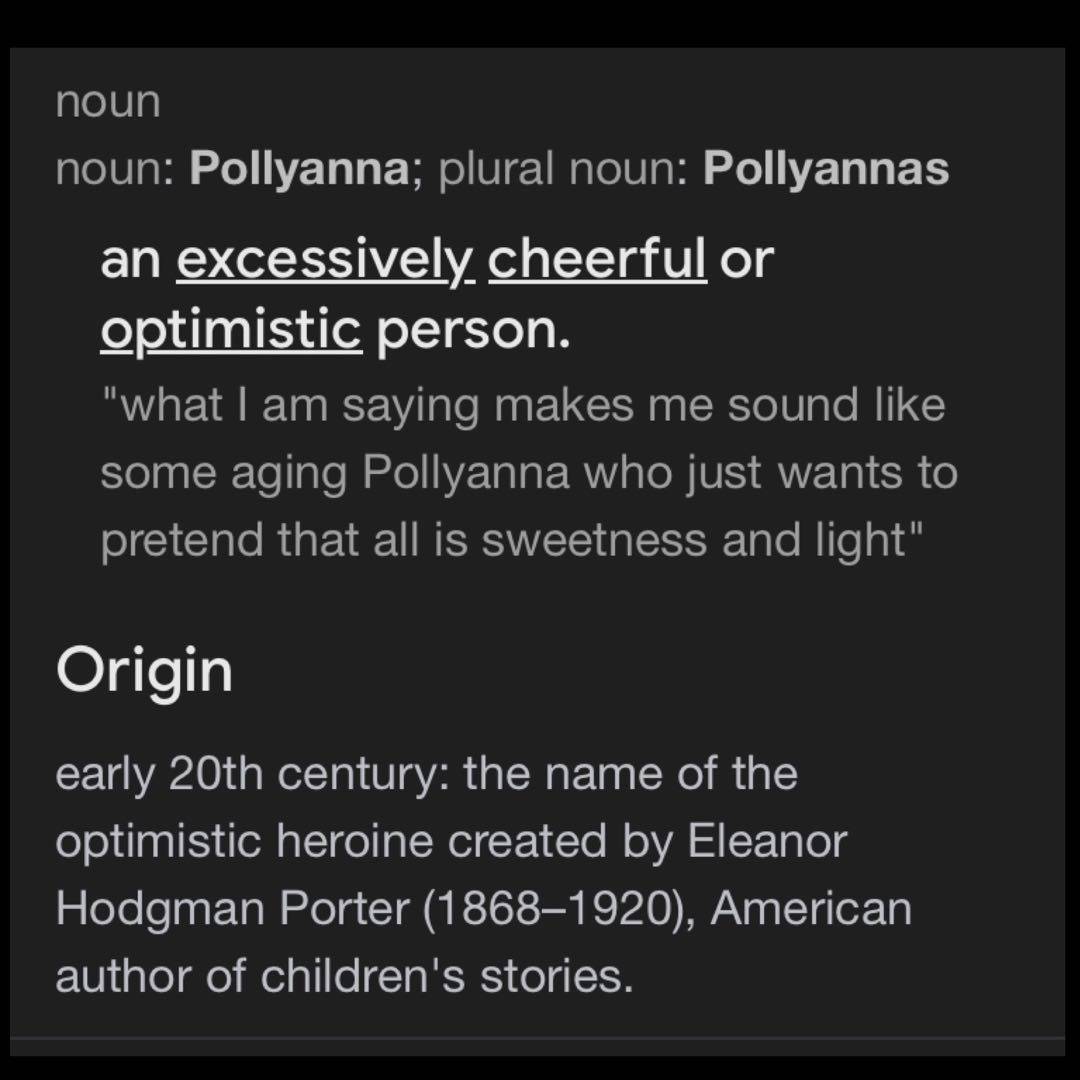Click the top 'noun' part-of-speech label
This screenshot has height=1080, width=1080.
pyautogui.click(x=108, y=102)
